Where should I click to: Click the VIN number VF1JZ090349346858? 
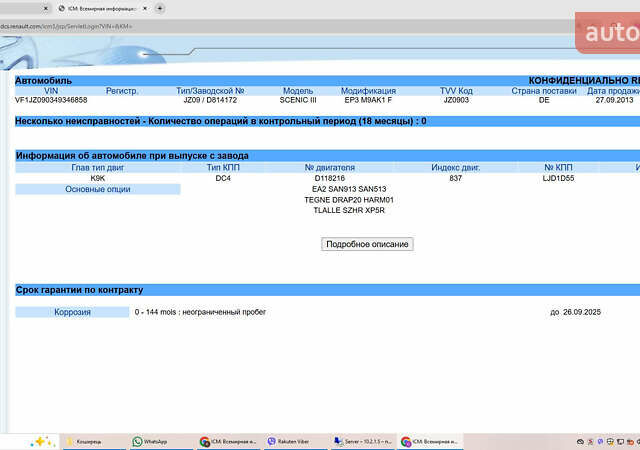coord(51,100)
